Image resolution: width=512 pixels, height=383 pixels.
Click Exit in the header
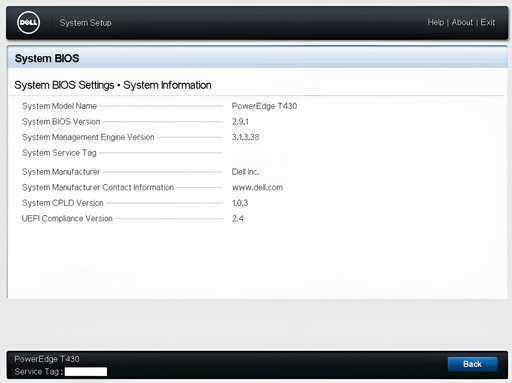(x=487, y=22)
